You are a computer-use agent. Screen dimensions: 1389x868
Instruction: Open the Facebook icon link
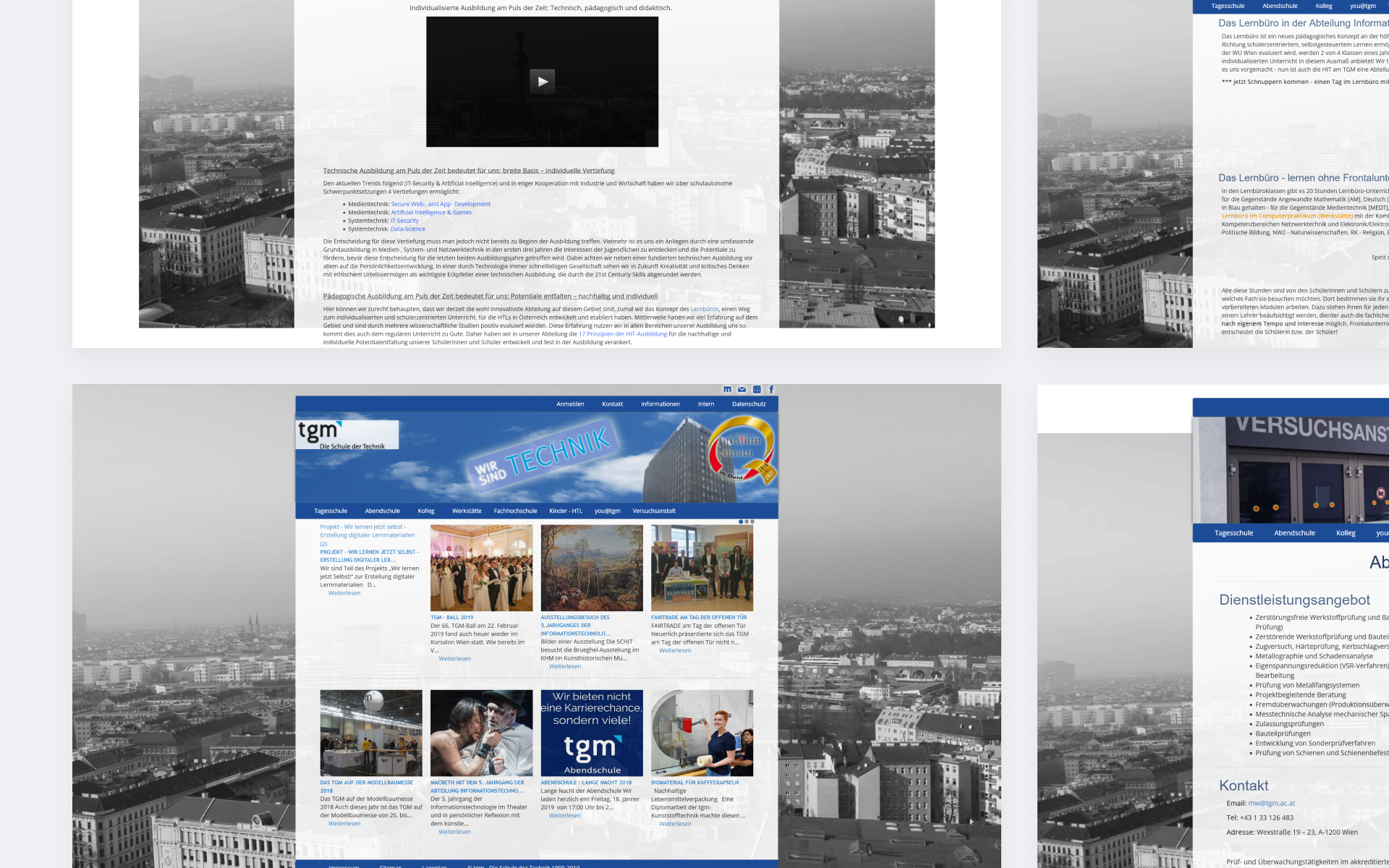[x=771, y=389]
